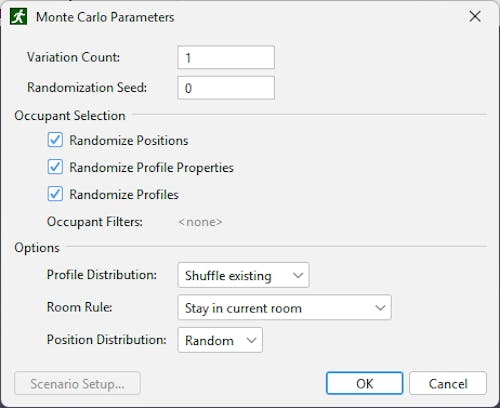500x408 pixels.
Task: Close the Monte Carlo Parameters dialog
Action: pyautogui.click(x=475, y=16)
